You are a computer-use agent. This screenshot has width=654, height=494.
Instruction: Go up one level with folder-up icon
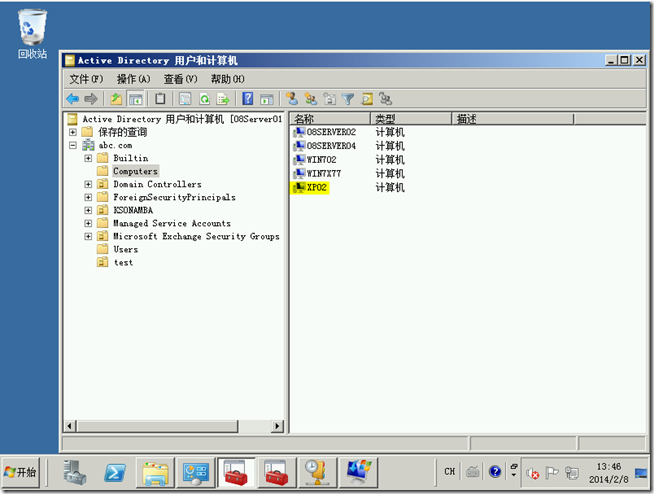[x=116, y=99]
